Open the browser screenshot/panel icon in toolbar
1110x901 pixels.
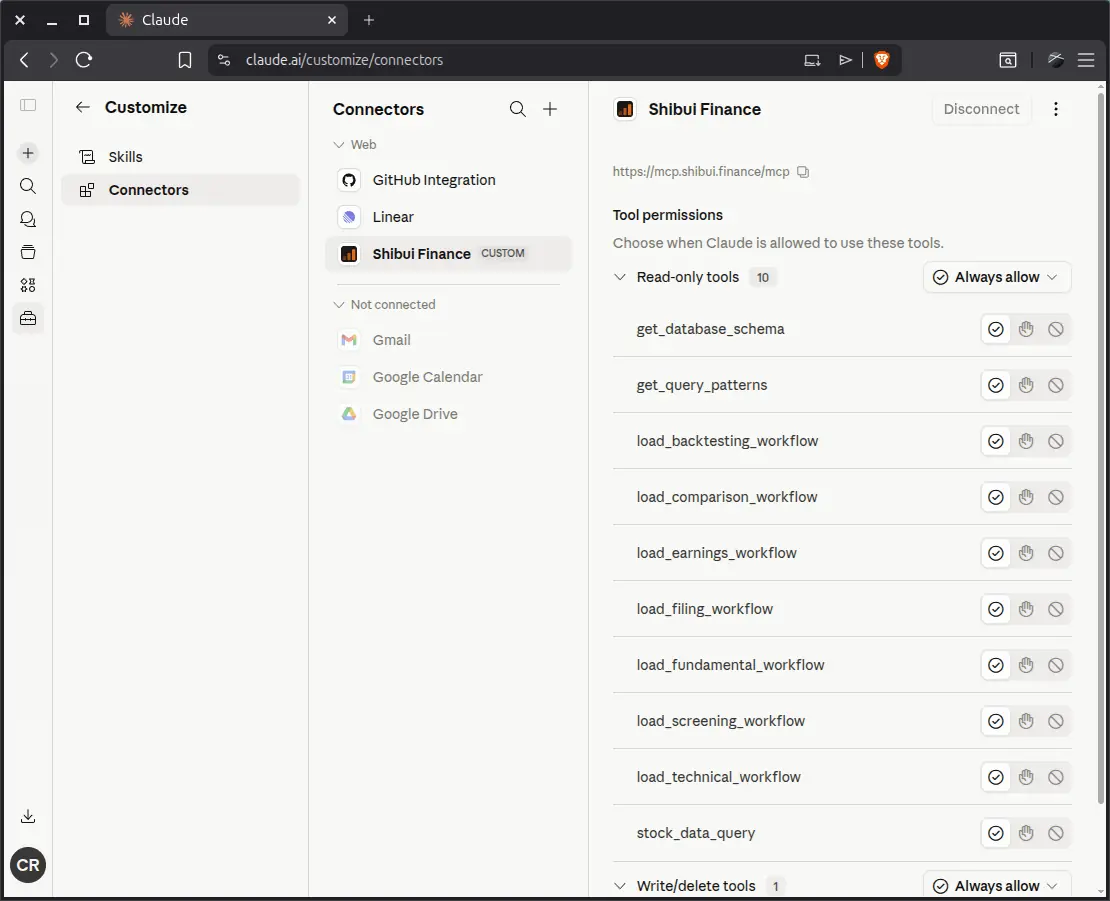click(1007, 60)
